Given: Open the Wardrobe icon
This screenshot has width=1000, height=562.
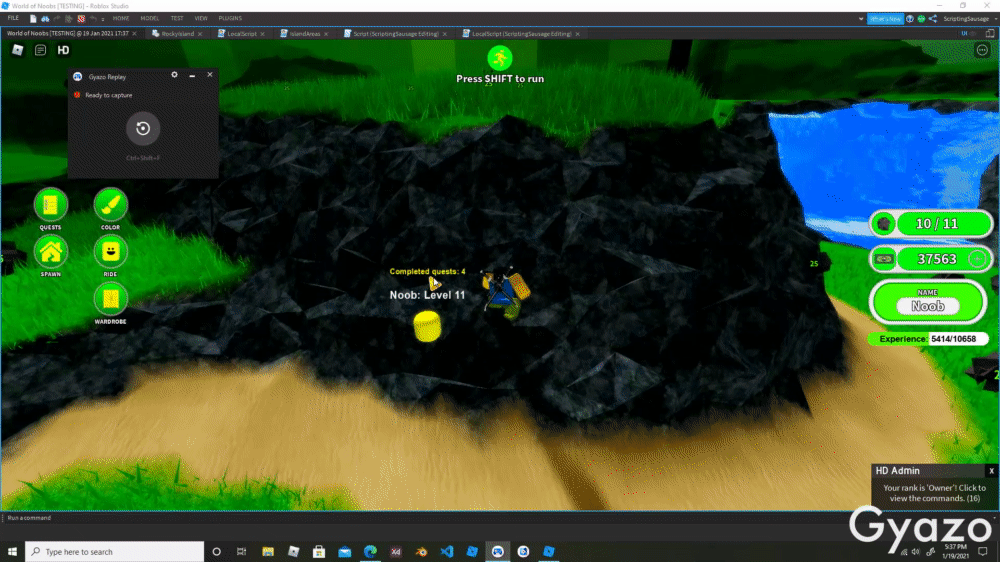Looking at the screenshot, I should [110, 300].
